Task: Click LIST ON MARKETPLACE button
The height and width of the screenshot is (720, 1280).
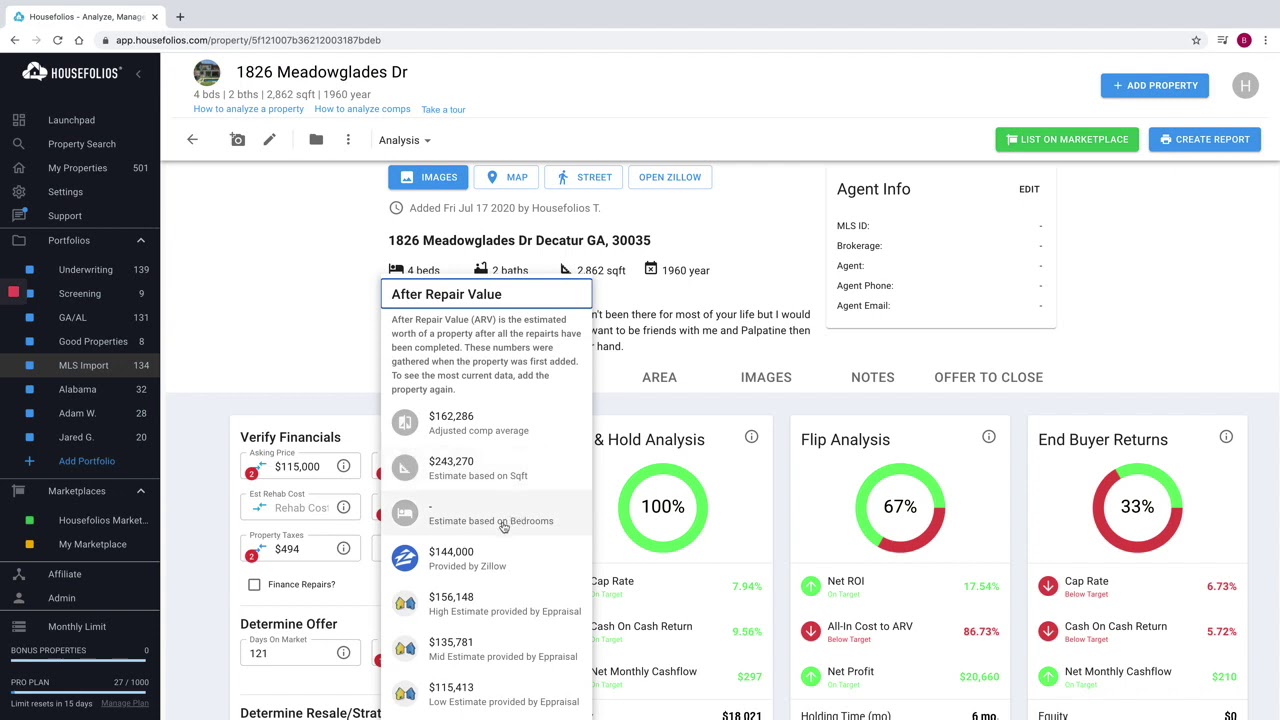Action: pyautogui.click(x=1067, y=139)
